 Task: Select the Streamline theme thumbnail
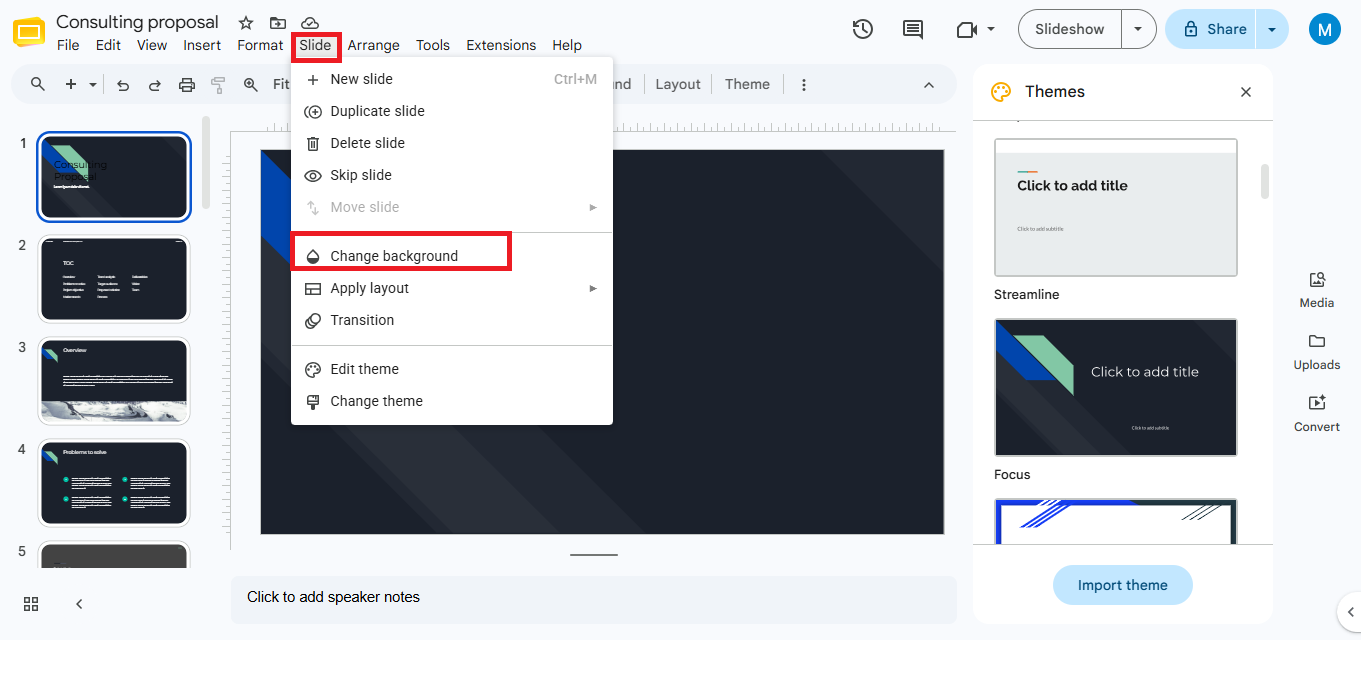[x=1116, y=207]
